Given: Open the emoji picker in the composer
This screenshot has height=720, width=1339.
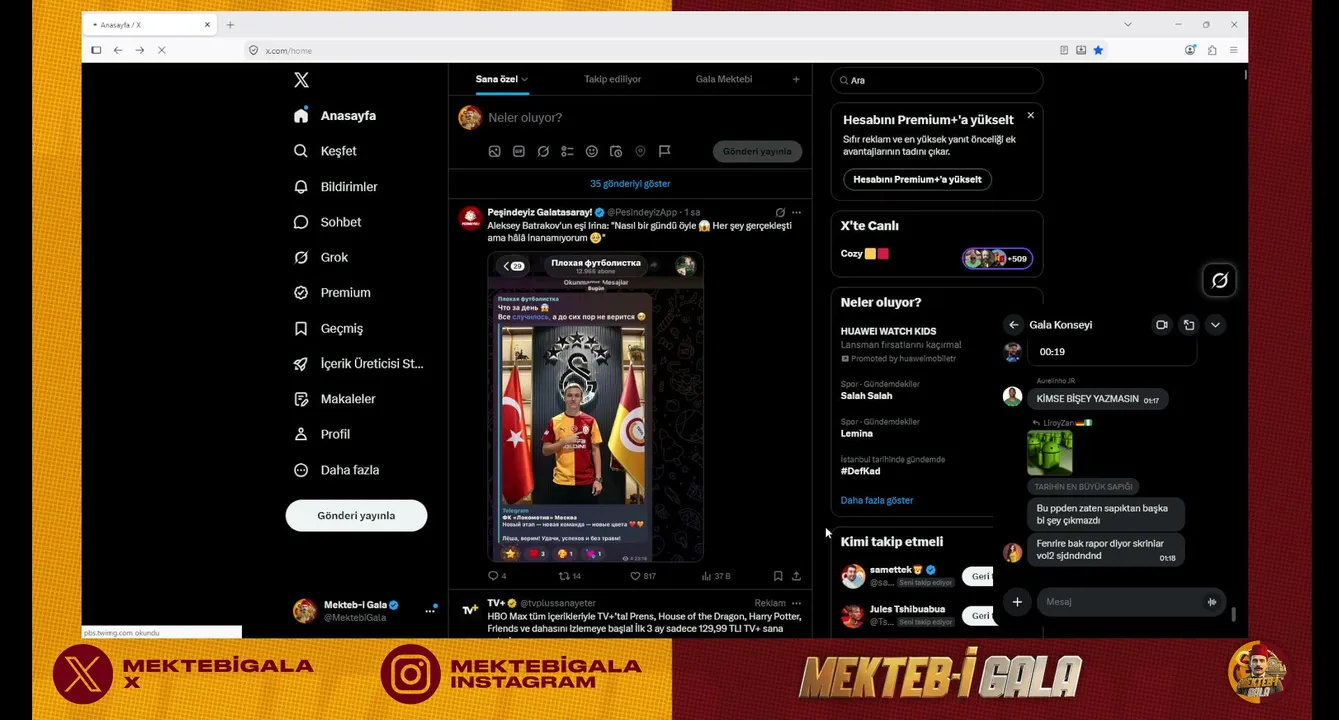Looking at the screenshot, I should point(592,151).
